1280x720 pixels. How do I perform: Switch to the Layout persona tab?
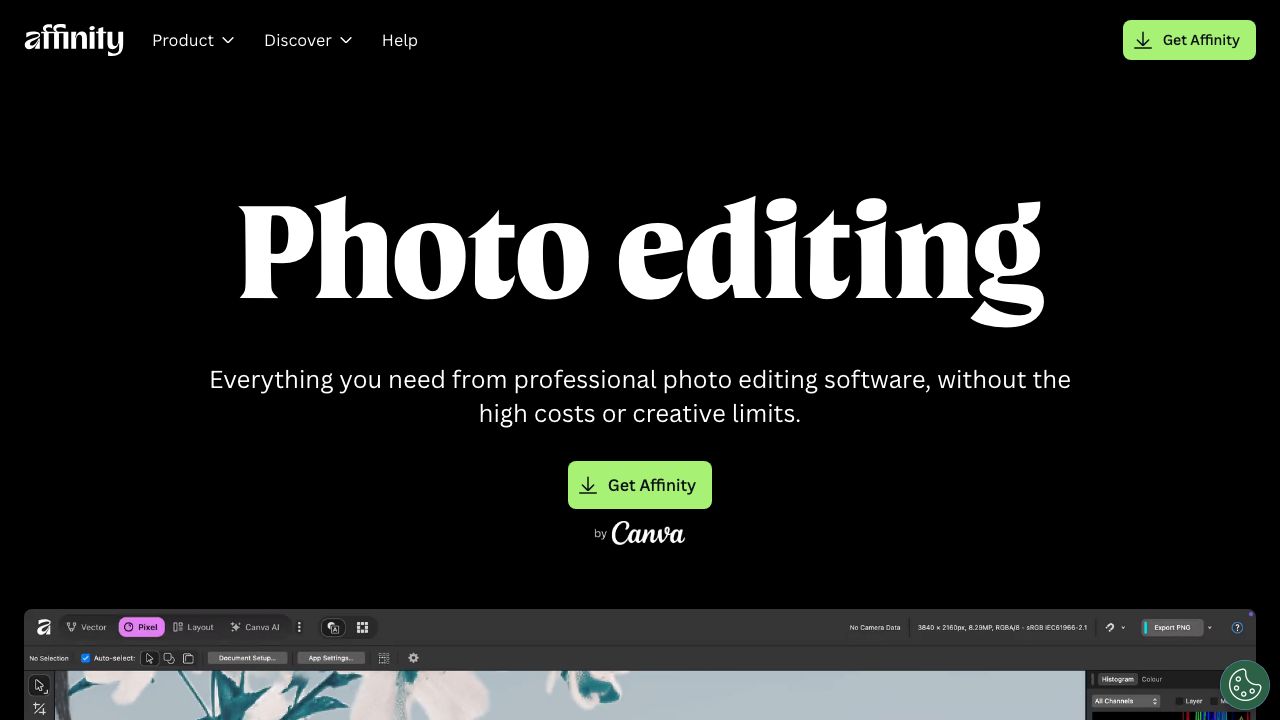(193, 627)
